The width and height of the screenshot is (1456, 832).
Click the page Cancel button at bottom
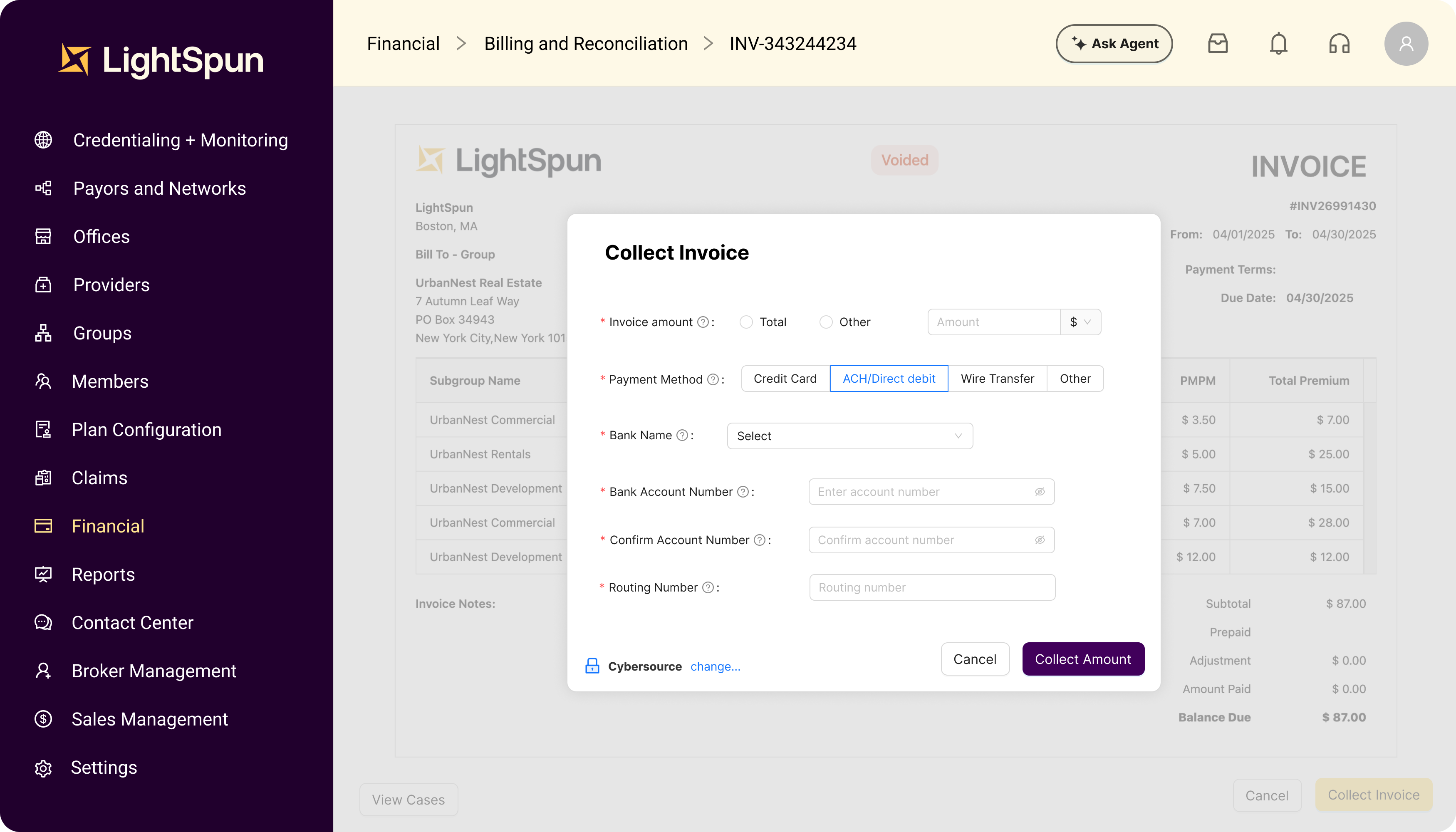pyautogui.click(x=1267, y=795)
